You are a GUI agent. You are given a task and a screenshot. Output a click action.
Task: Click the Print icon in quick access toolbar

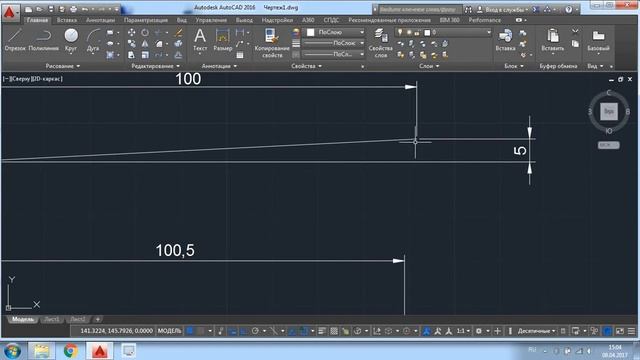73,9
